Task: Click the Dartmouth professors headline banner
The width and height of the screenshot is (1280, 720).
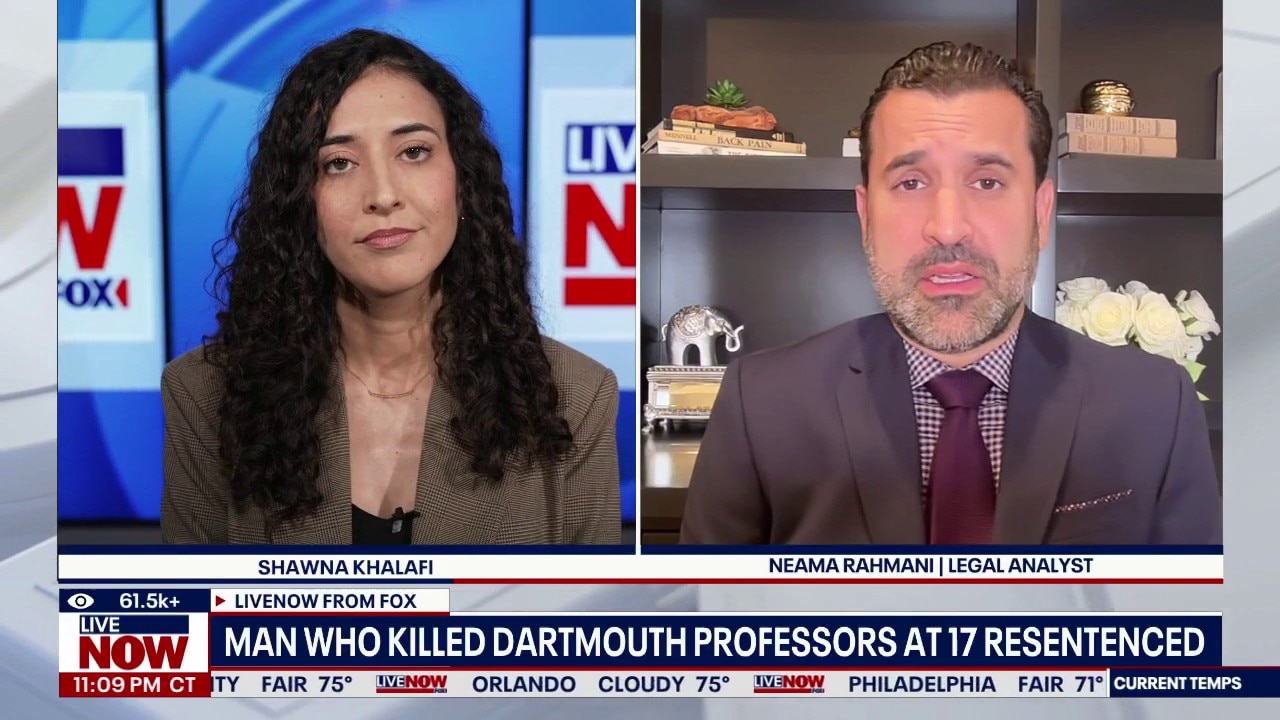Action: point(714,641)
